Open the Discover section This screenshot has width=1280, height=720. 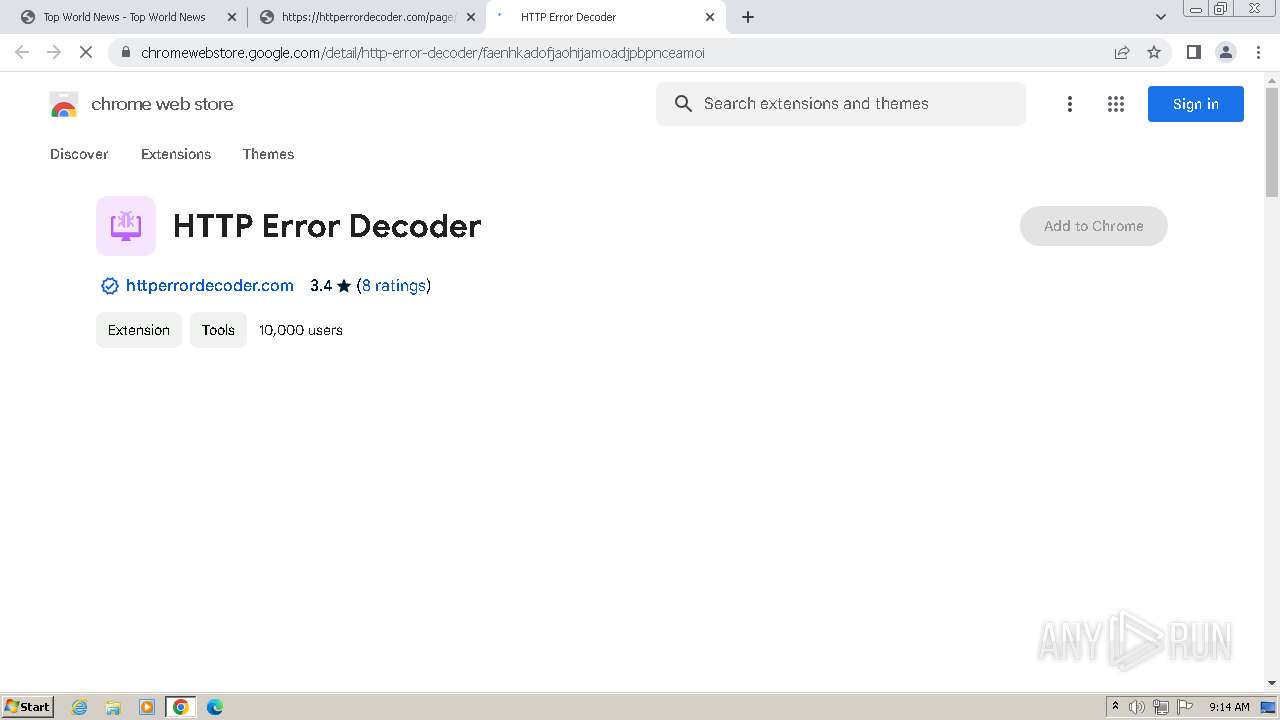(x=79, y=154)
